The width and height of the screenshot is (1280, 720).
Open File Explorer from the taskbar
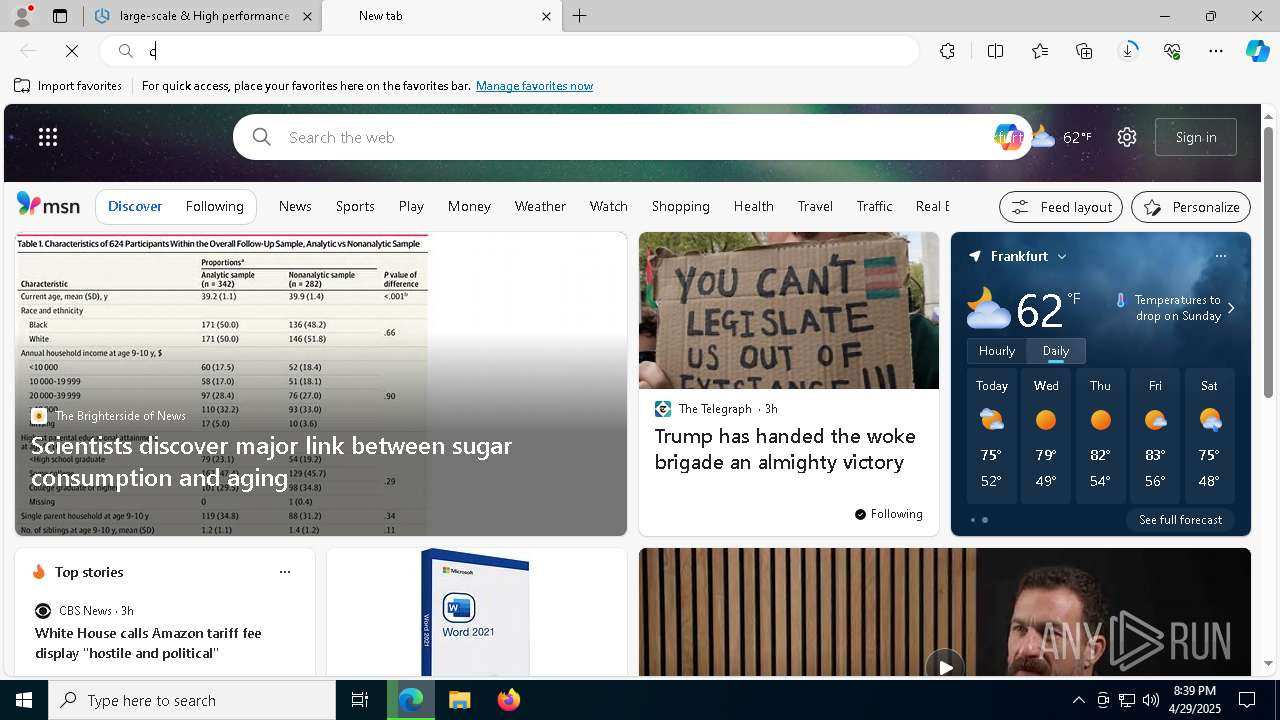tap(459, 700)
